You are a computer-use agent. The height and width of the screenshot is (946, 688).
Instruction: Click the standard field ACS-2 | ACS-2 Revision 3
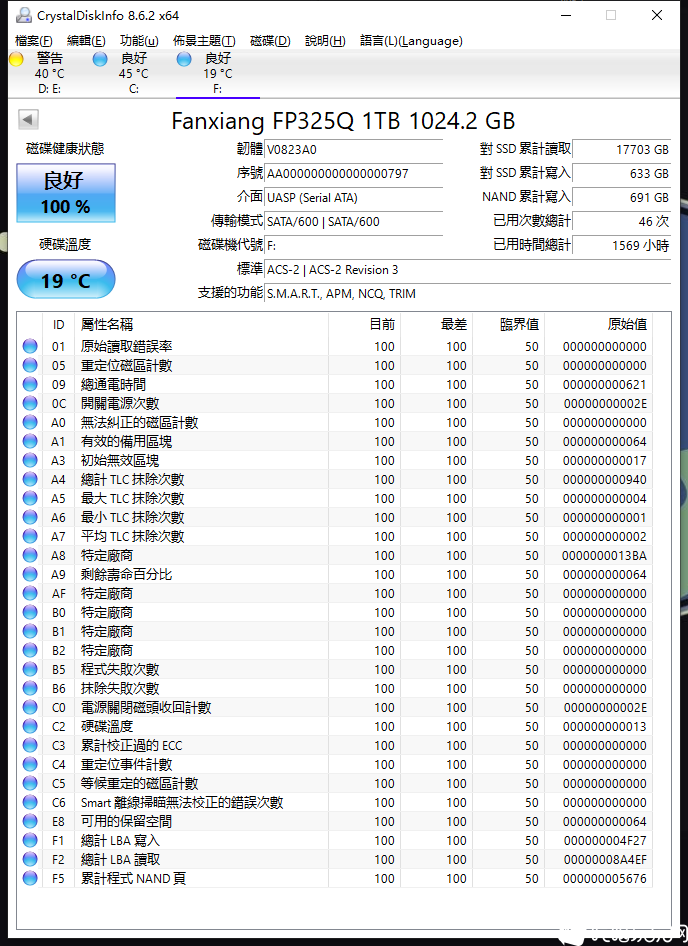468,270
